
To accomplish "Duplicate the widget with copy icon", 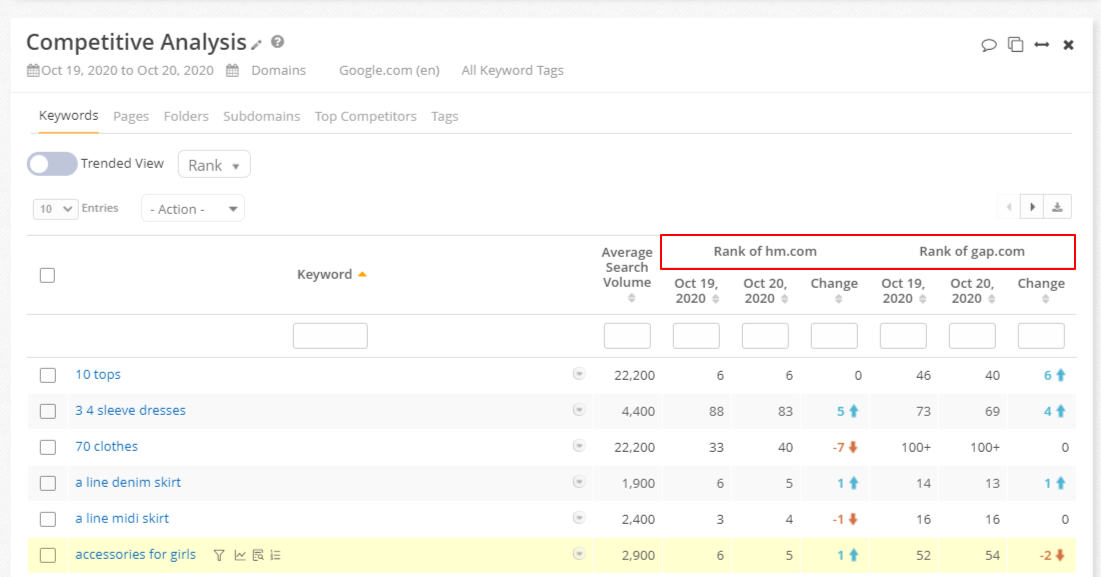I will click(1015, 45).
